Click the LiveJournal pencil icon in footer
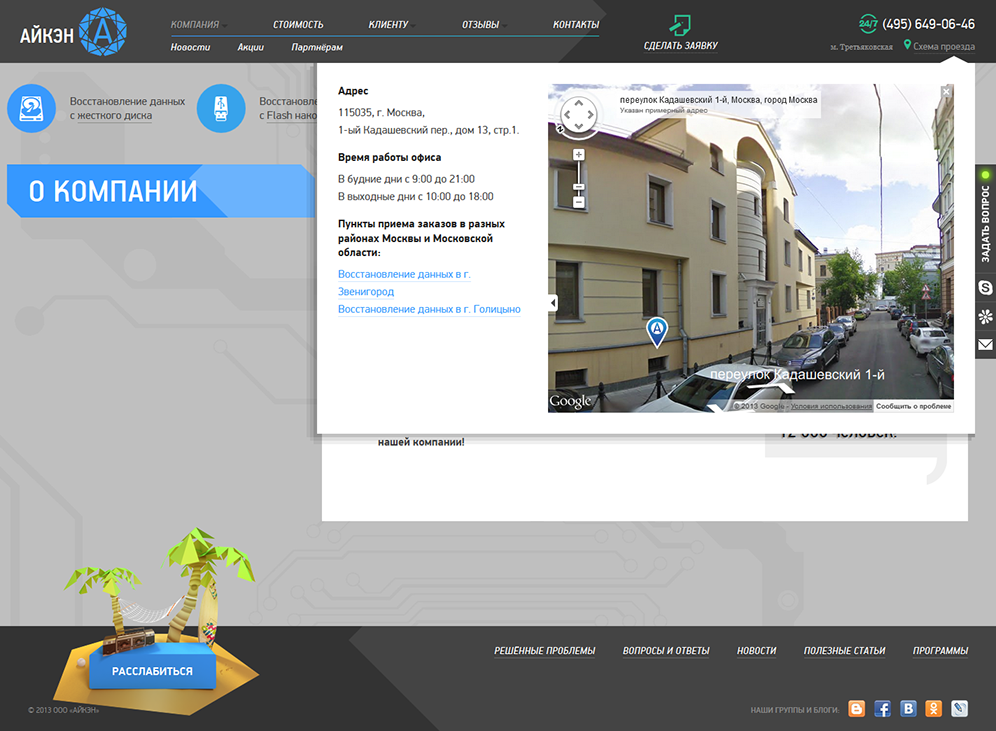The height and width of the screenshot is (731, 996). 960,708
